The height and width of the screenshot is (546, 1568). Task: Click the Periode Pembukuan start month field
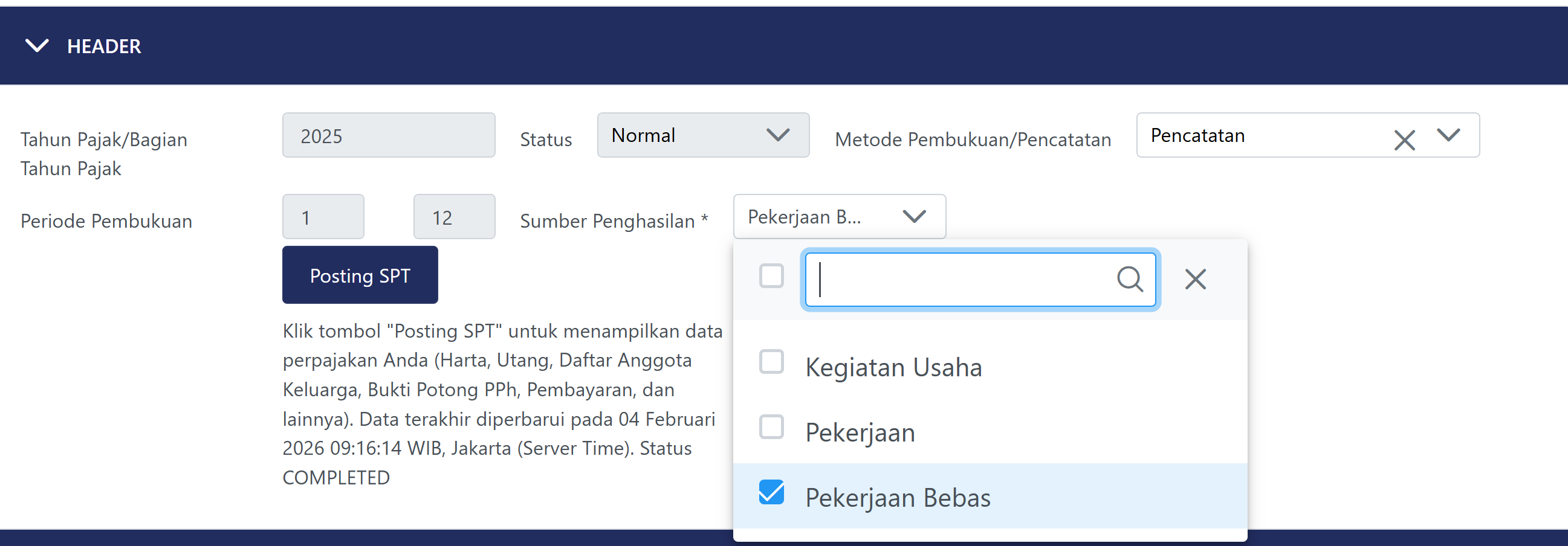[323, 216]
